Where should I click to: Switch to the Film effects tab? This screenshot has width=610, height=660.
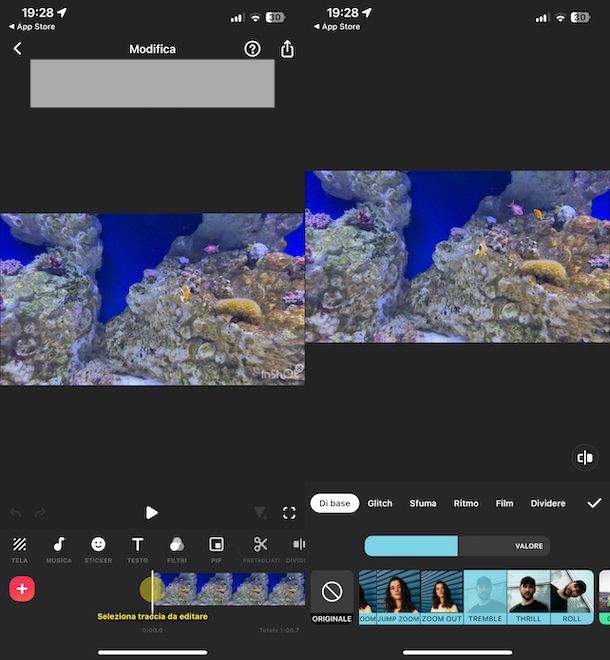tap(504, 503)
